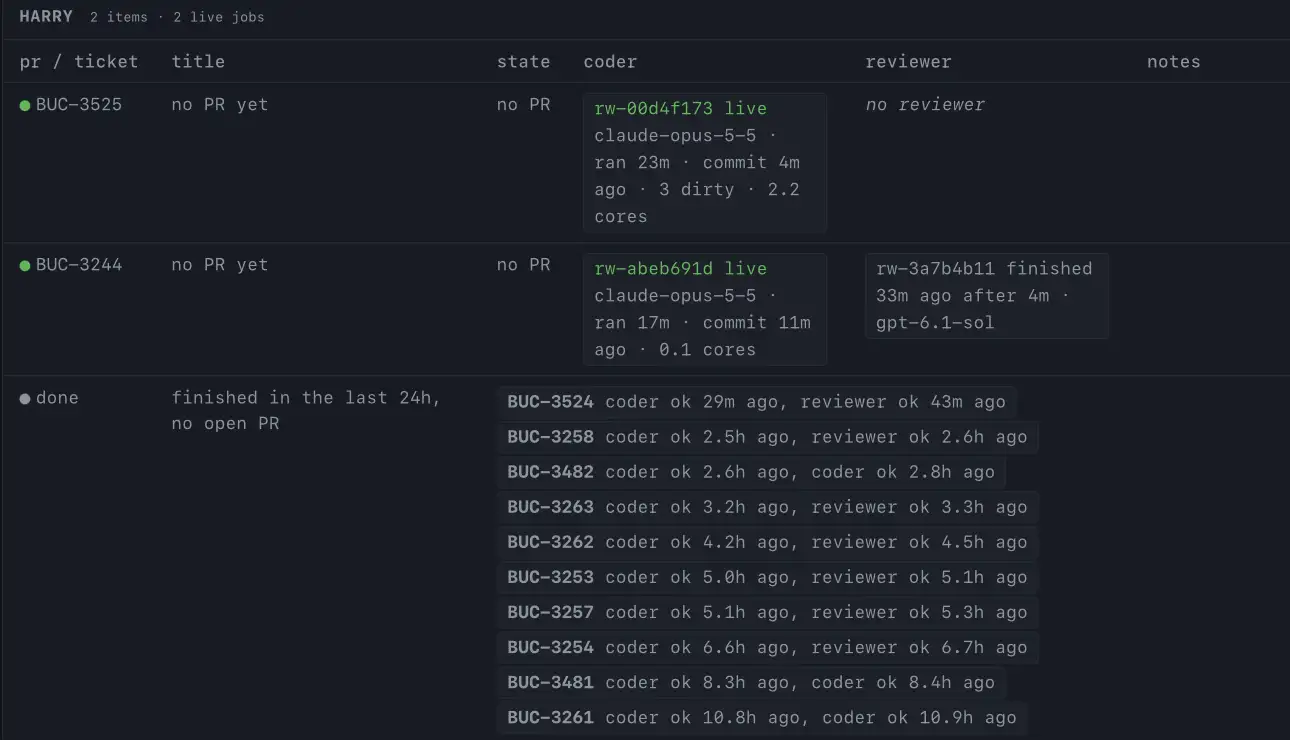Open the BUC-3253 finished job chip
Screen dimensions: 1290x740
tap(767, 577)
